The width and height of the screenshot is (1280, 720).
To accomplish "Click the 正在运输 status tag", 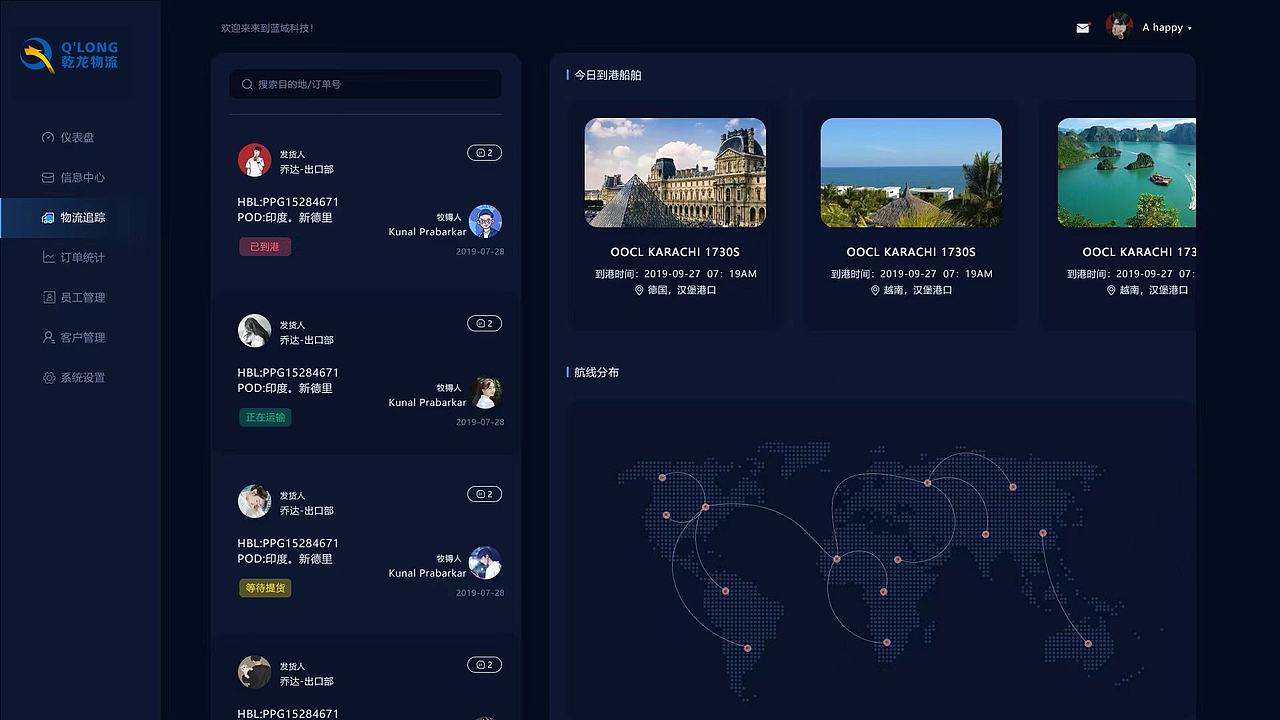I will coord(265,417).
